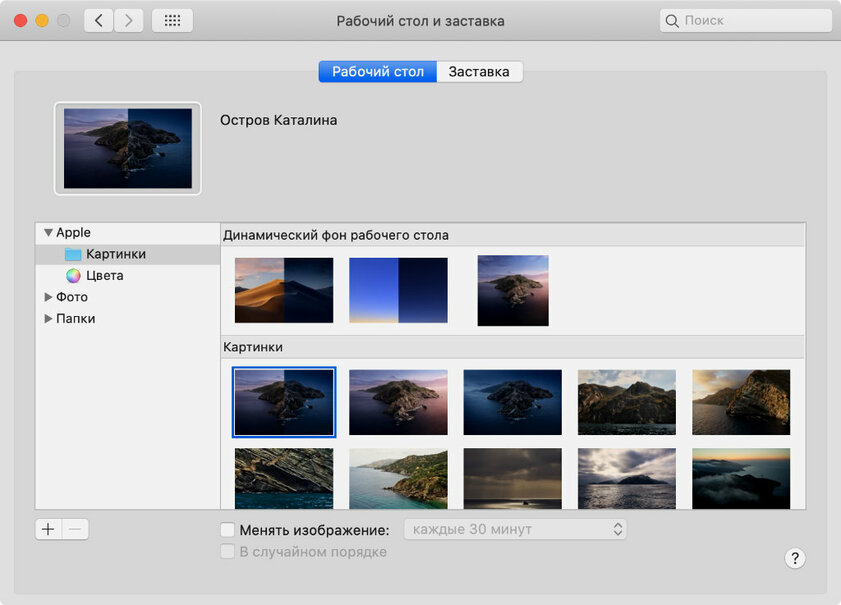Expand the Фото section
Image resolution: width=841 pixels, height=605 pixels.
point(48,297)
